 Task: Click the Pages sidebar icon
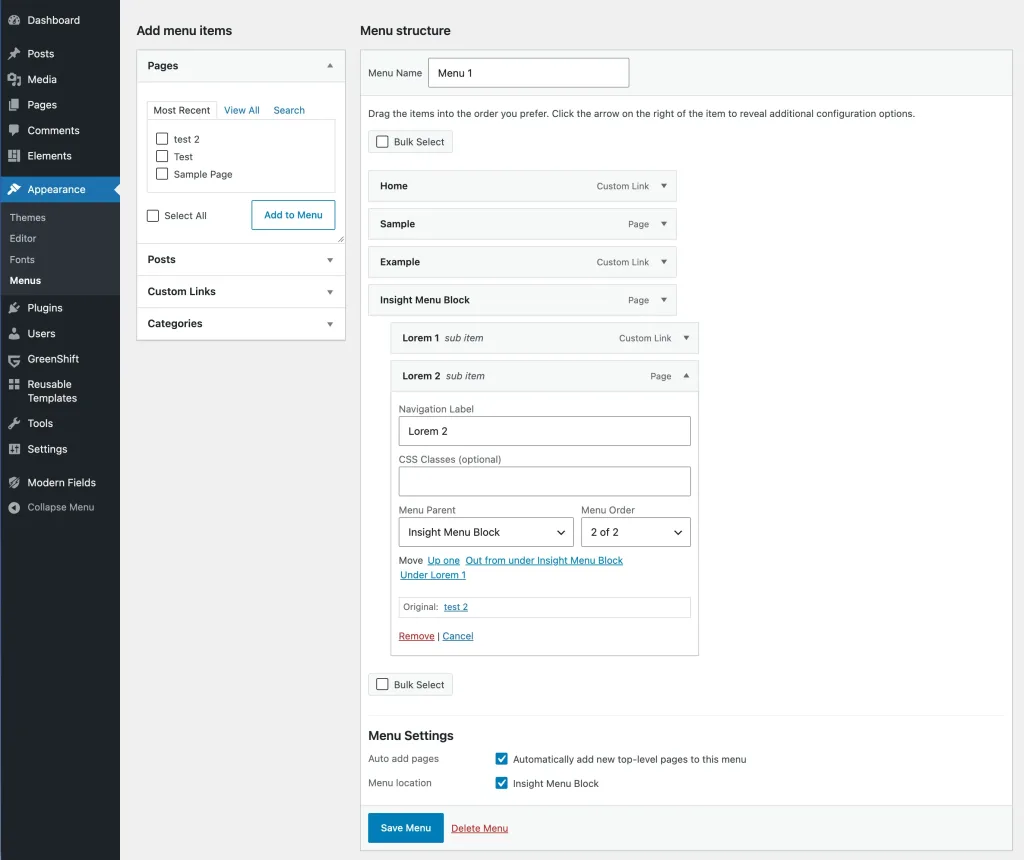click(x=14, y=104)
